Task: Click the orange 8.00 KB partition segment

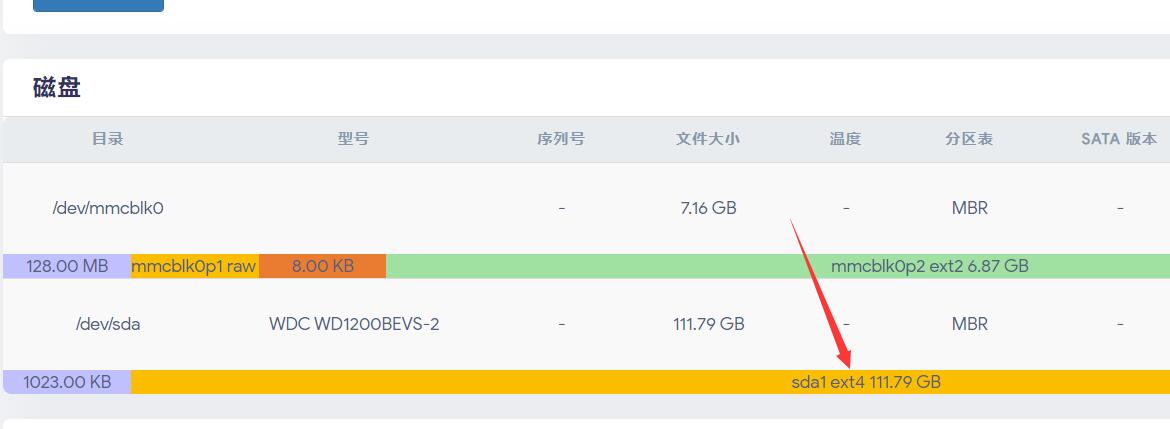Action: click(x=322, y=266)
